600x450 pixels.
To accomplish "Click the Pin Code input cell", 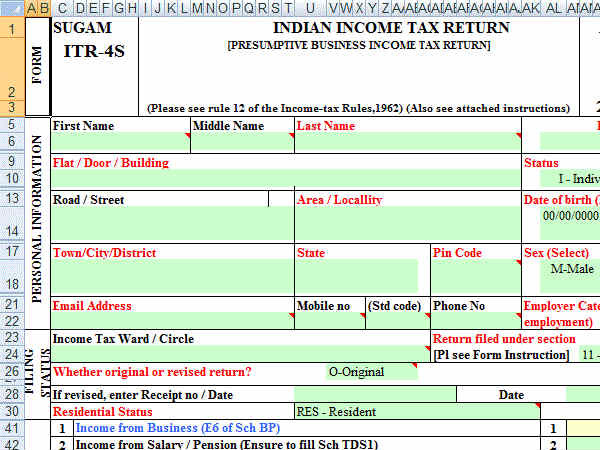I will [474, 276].
